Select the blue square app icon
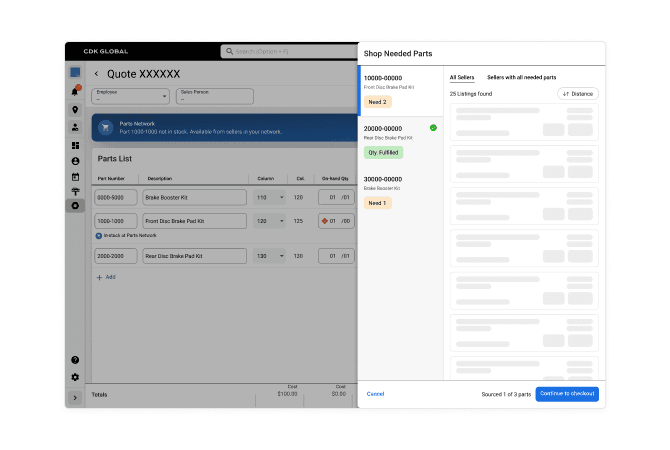This screenshot has width=670, height=450. click(75, 72)
